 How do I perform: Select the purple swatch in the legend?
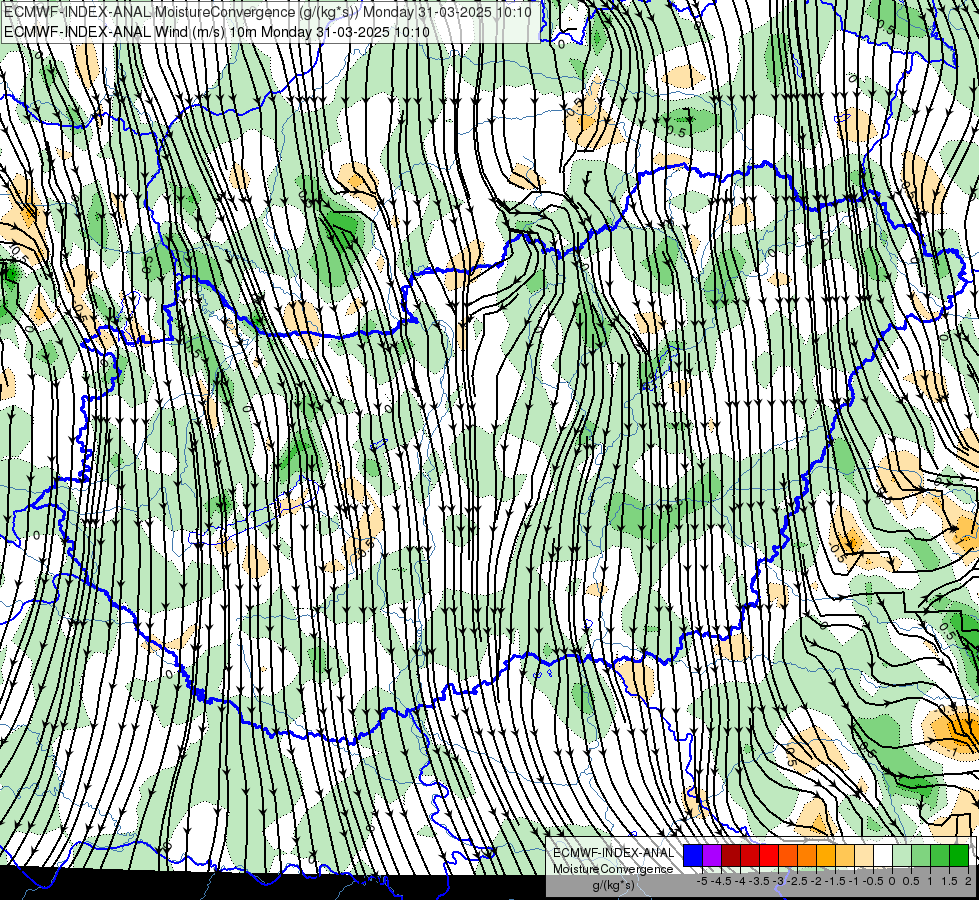pos(712,856)
